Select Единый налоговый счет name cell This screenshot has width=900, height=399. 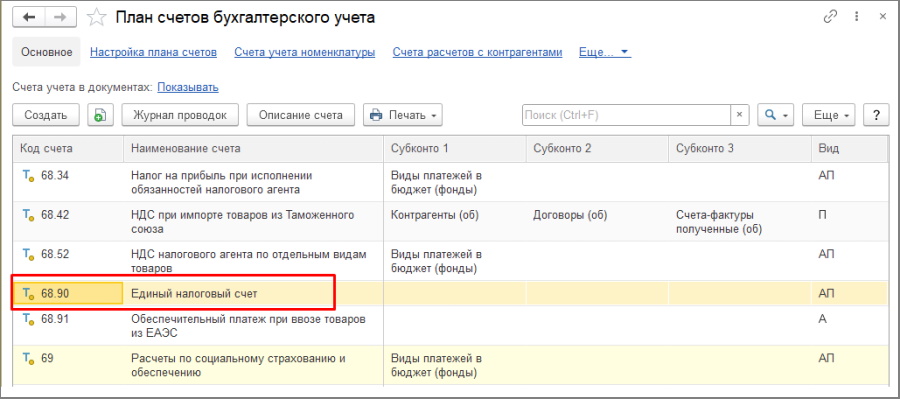pos(254,294)
